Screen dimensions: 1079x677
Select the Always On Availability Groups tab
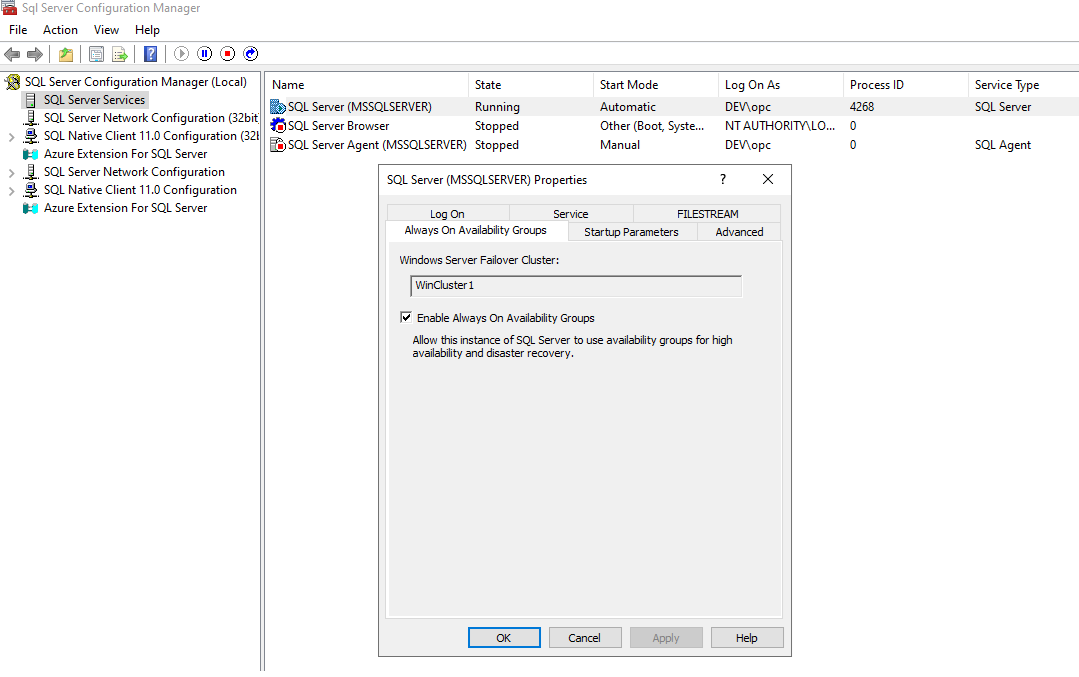point(476,230)
